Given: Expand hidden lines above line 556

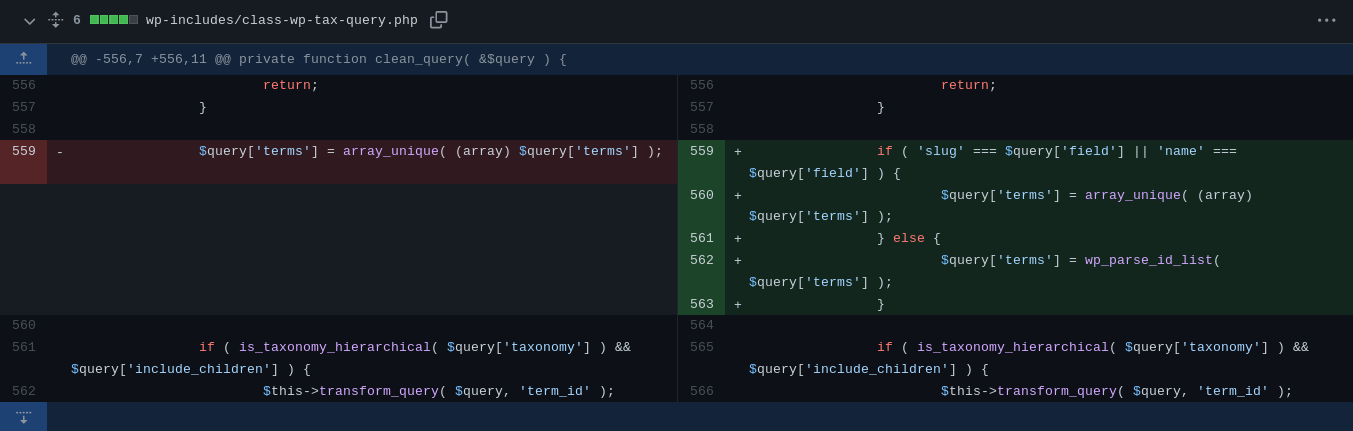Looking at the screenshot, I should point(23,59).
